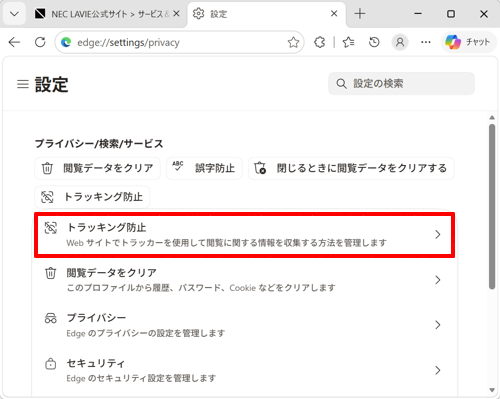500x399 pixels.
Task: Reload the page with the refresh icon
Action: pyautogui.click(x=40, y=42)
